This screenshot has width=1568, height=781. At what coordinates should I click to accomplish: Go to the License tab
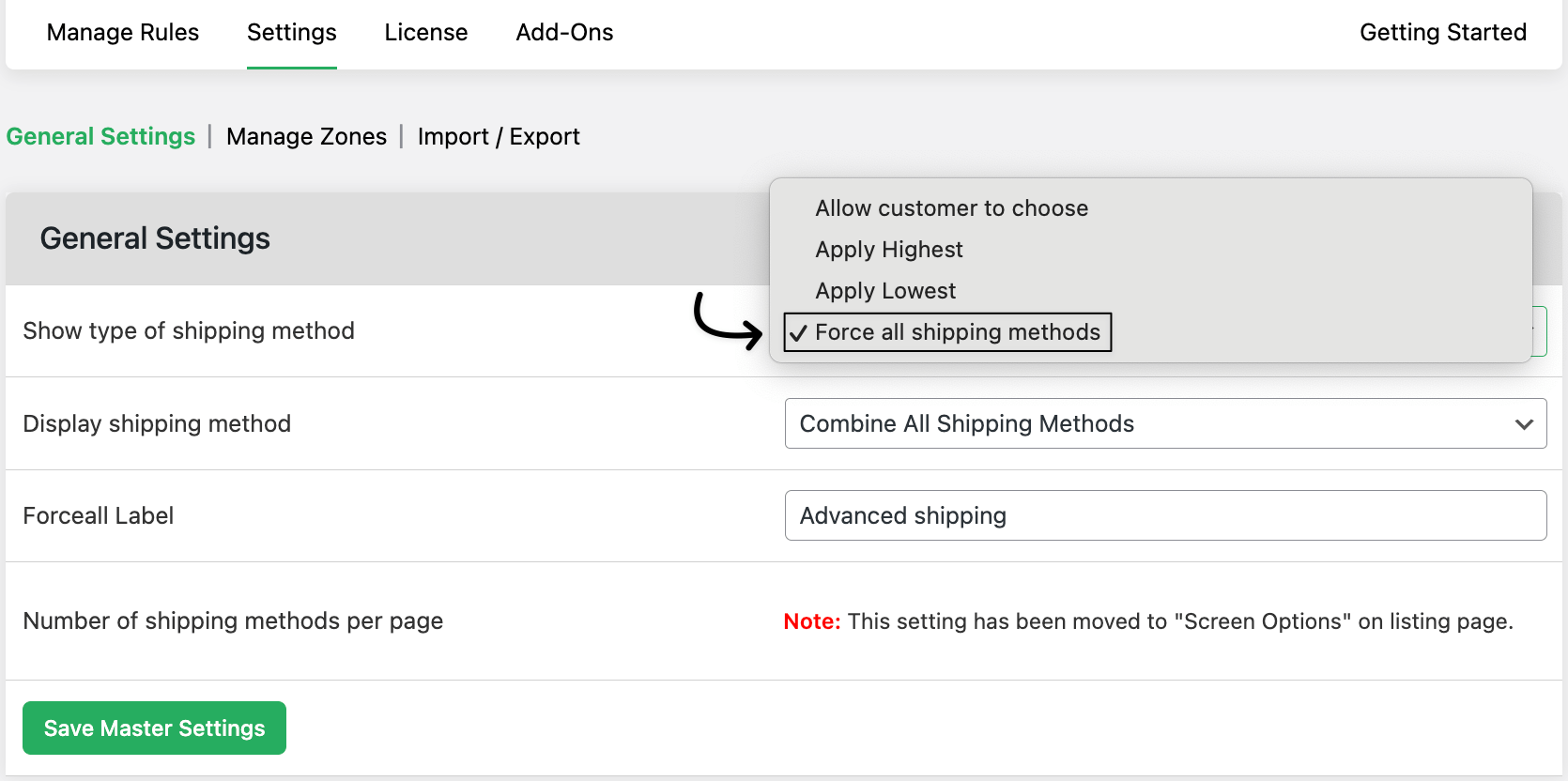(x=425, y=33)
